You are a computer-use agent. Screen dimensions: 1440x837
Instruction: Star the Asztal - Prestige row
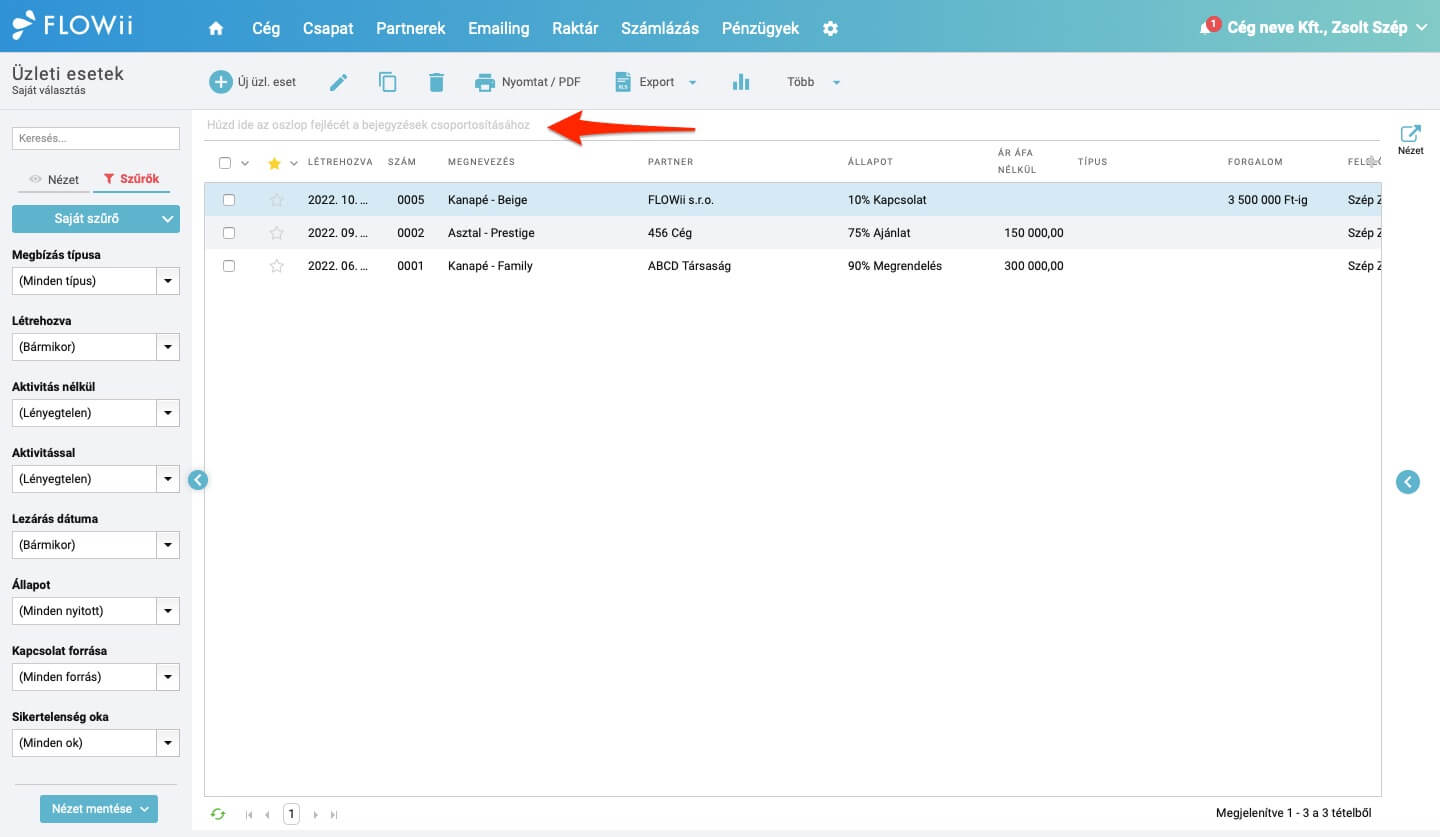277,233
